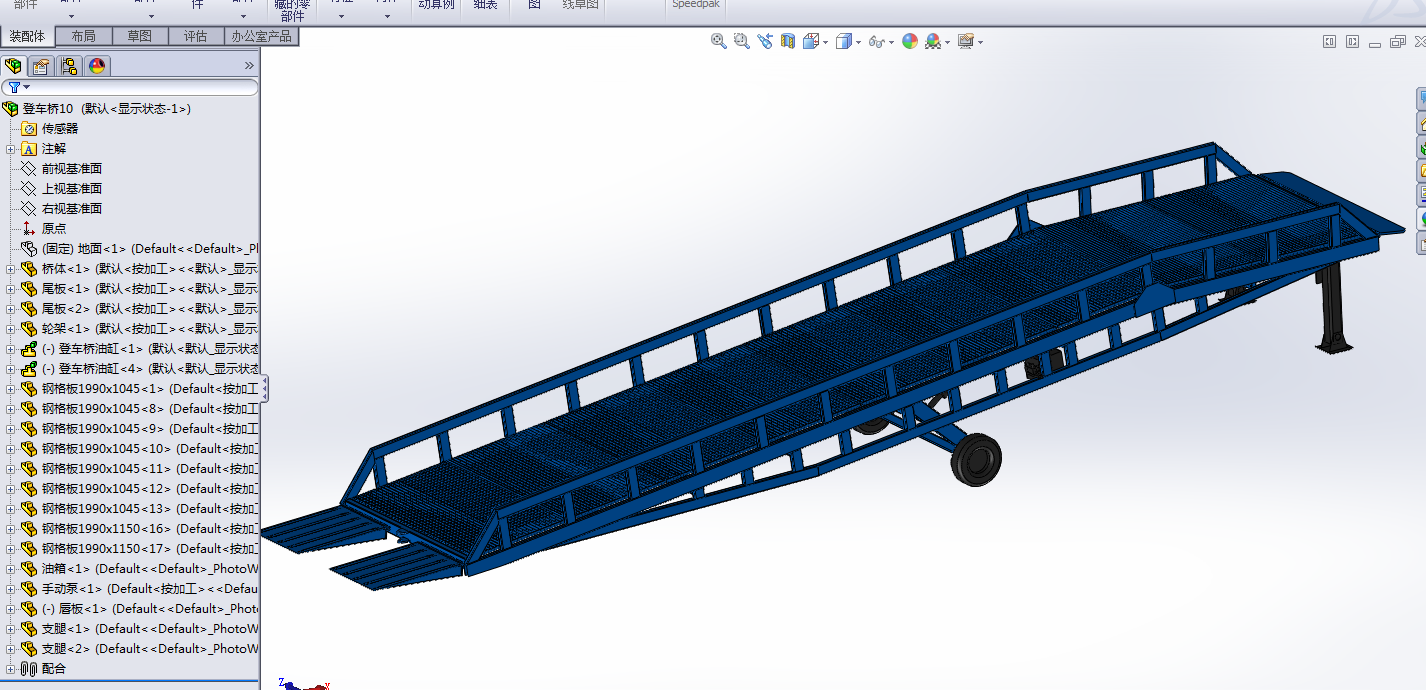Screen dimensions: 1426x690
Task: Click the Edit Appearance color ball icon
Action: (910, 41)
